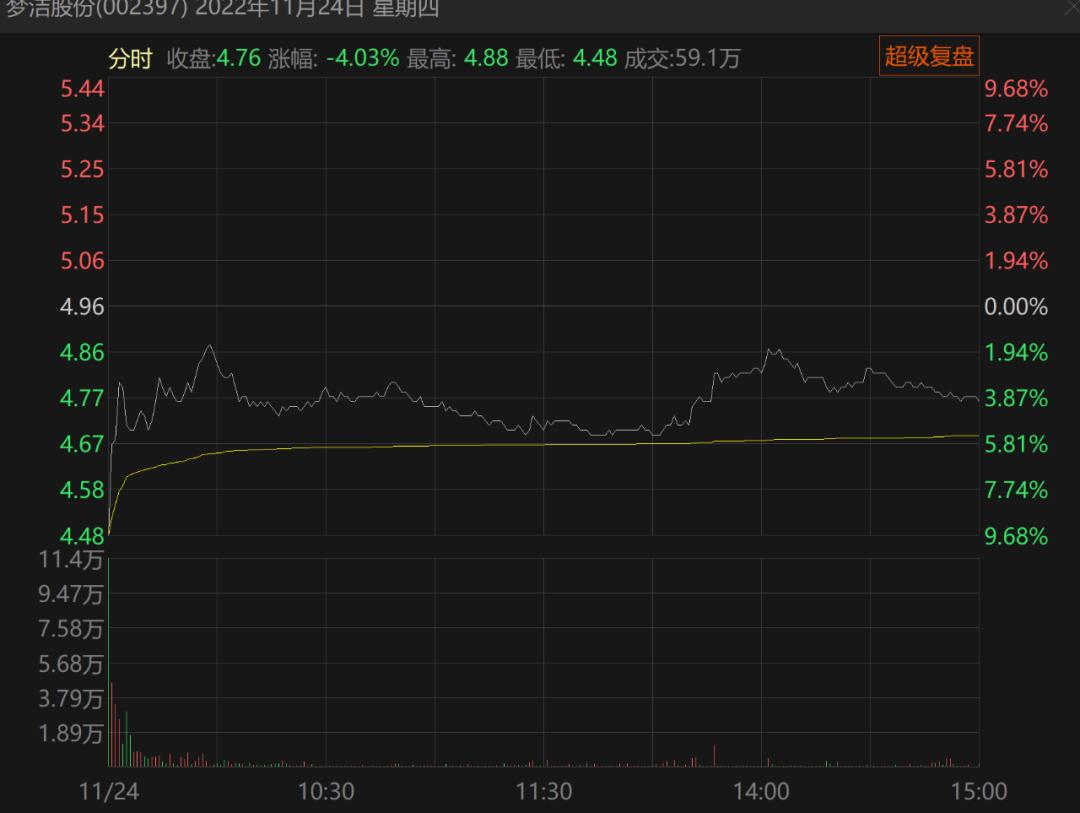
Task: Click the 4.67 price axis label
Action: tap(82, 444)
